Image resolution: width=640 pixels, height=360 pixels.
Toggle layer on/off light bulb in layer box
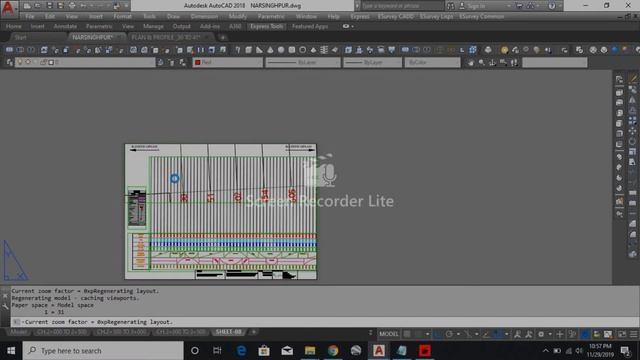coord(20,62)
